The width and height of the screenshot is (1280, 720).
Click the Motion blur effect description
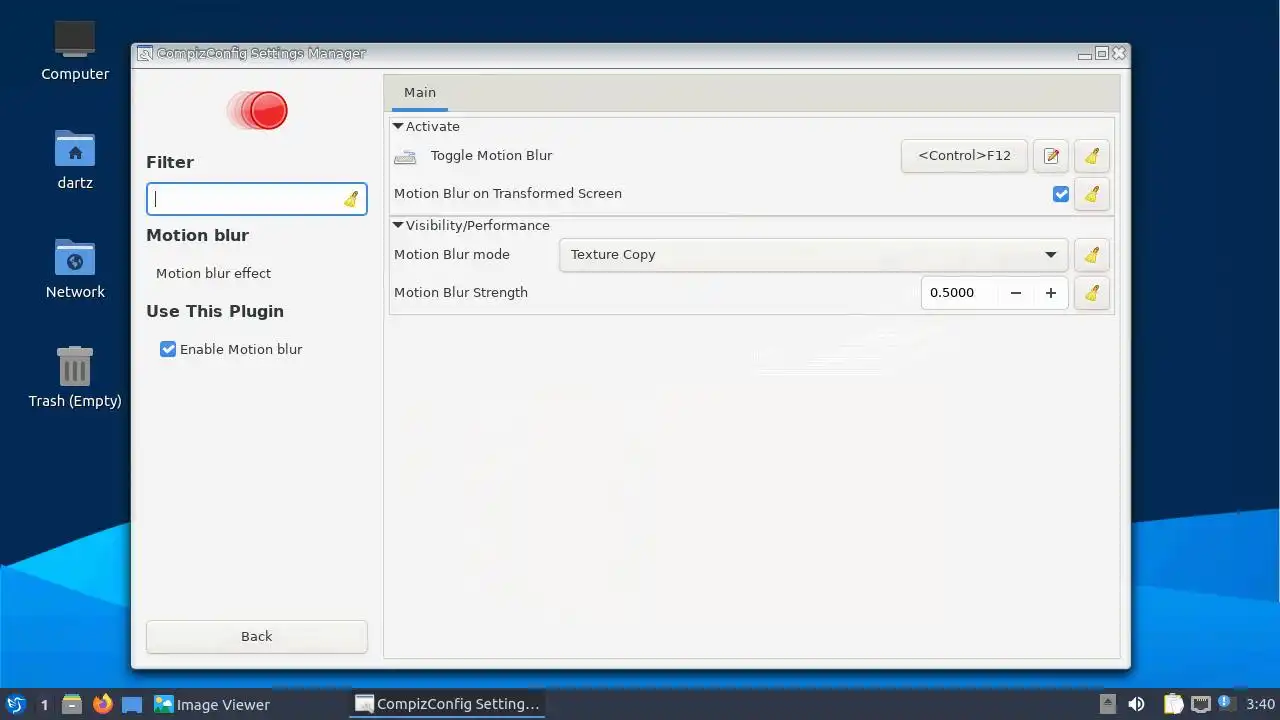pos(213,273)
